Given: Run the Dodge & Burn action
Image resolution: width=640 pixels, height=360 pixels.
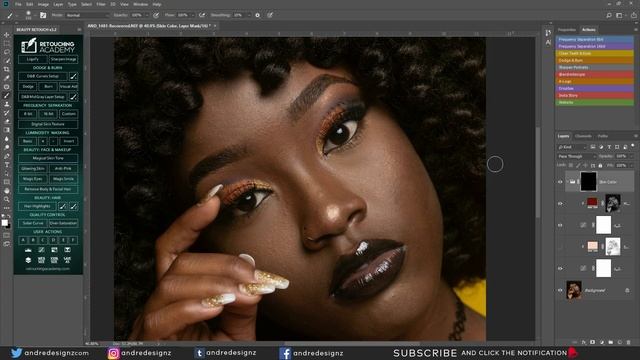Looking at the screenshot, I should click(595, 60).
